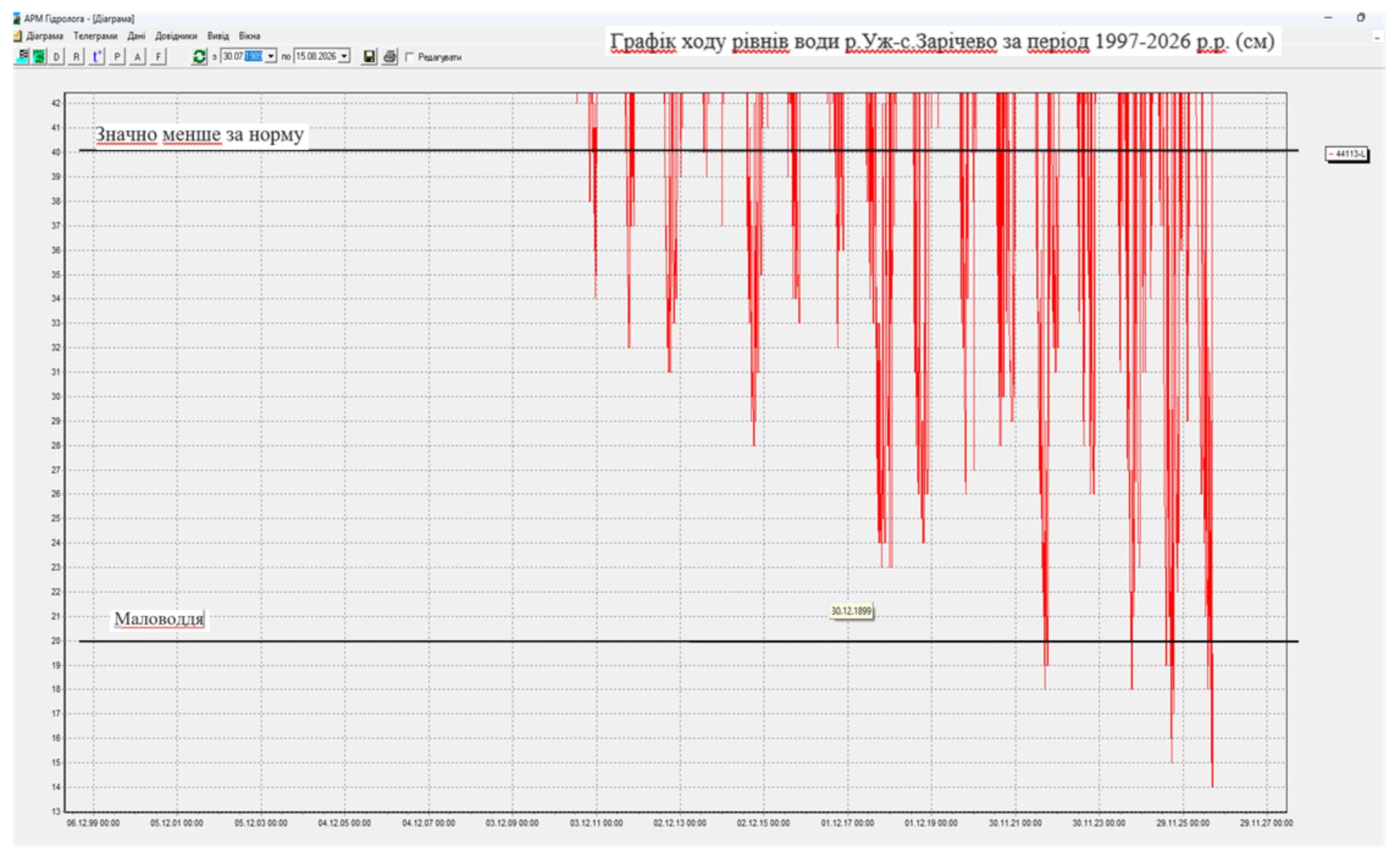Image resolution: width=1400 pixels, height=860 pixels.
Task: Click the y-axis value 13
Action: click(56, 811)
